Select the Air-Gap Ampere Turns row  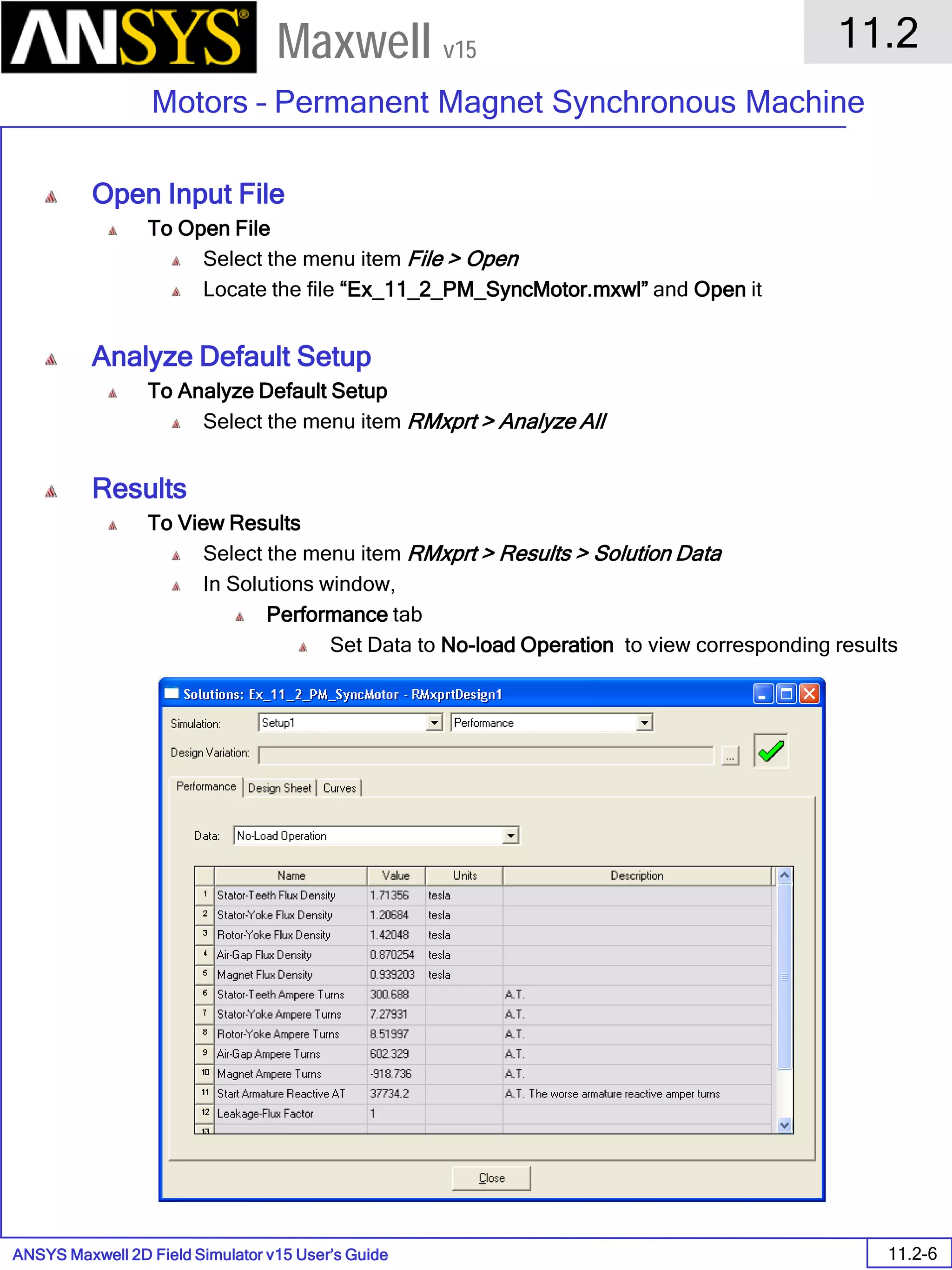point(483,1054)
